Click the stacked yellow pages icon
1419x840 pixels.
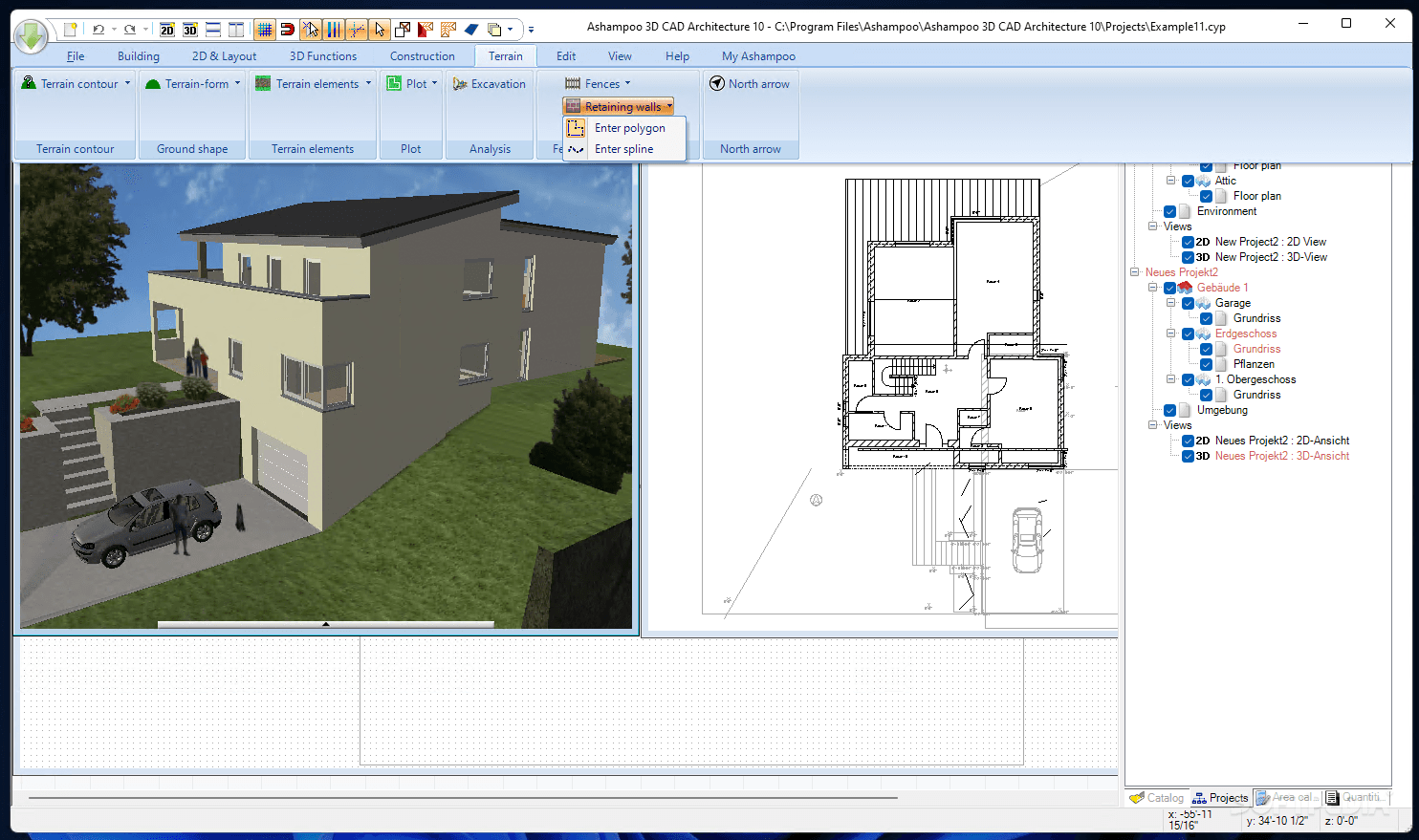click(494, 30)
